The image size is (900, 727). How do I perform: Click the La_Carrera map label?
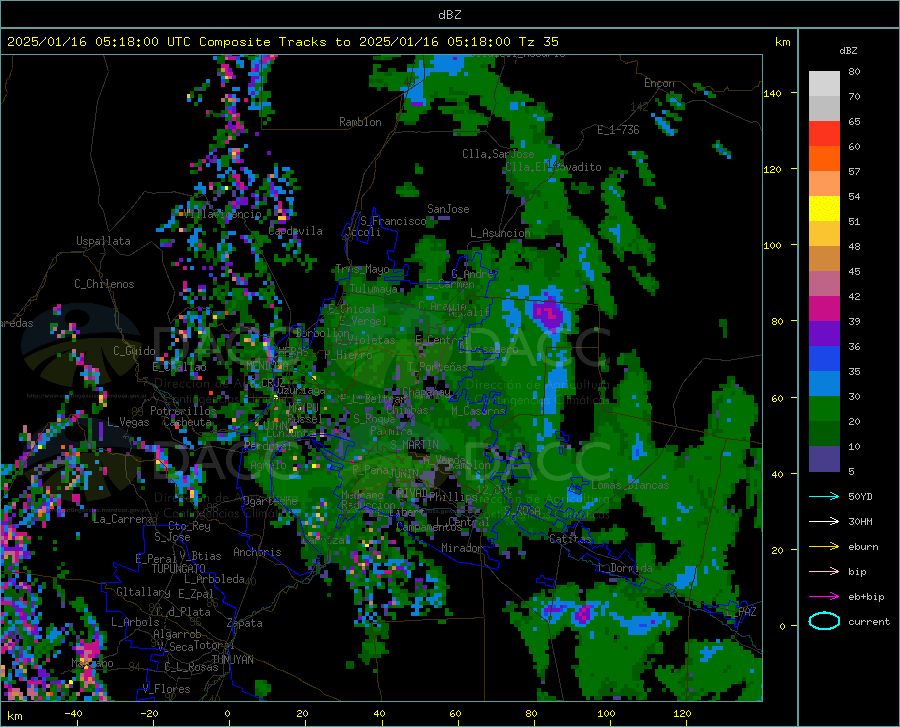(123, 519)
